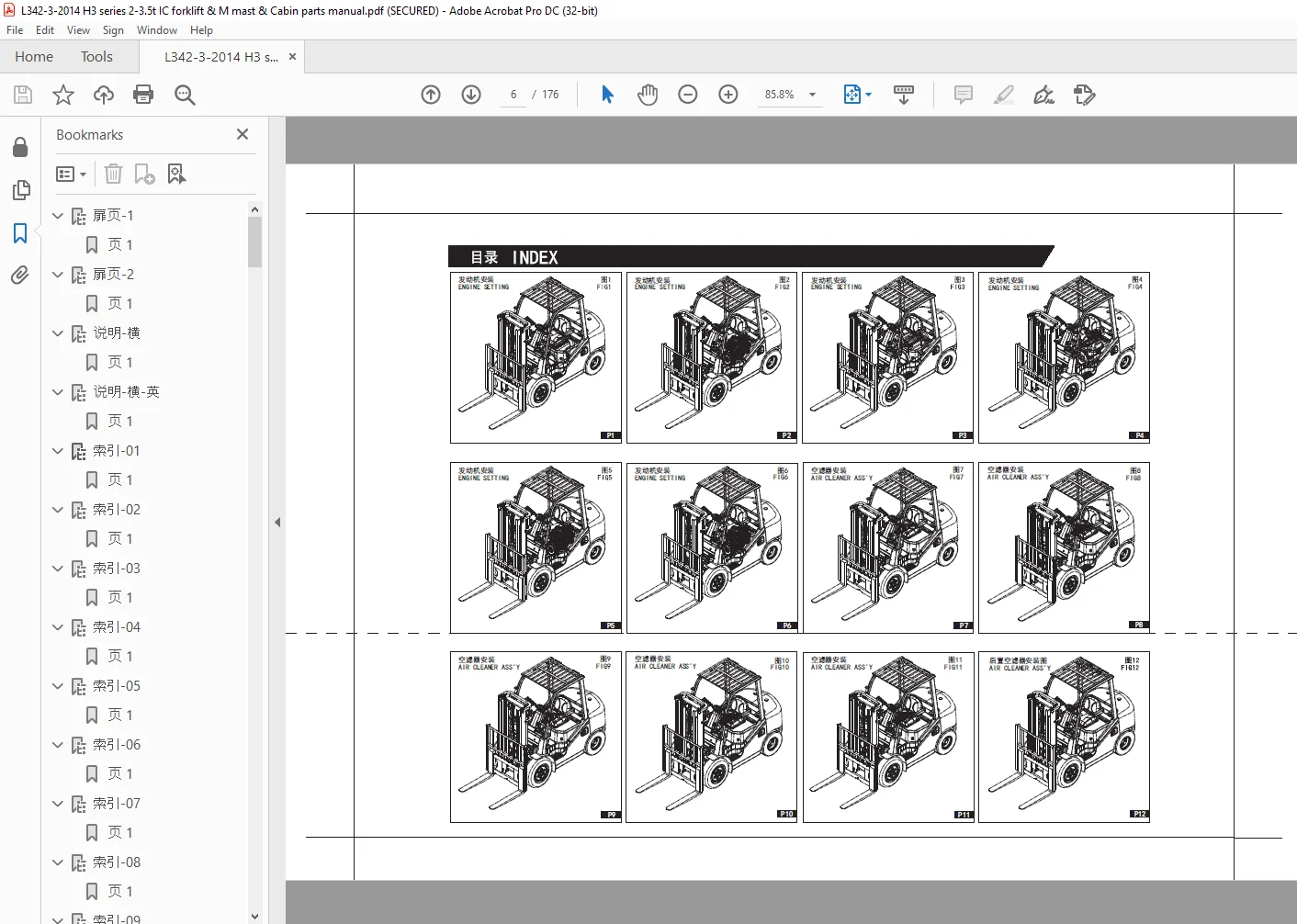Image resolution: width=1297 pixels, height=924 pixels.
Task: Collapse the 索引-01 bookmark
Action: tap(58, 451)
